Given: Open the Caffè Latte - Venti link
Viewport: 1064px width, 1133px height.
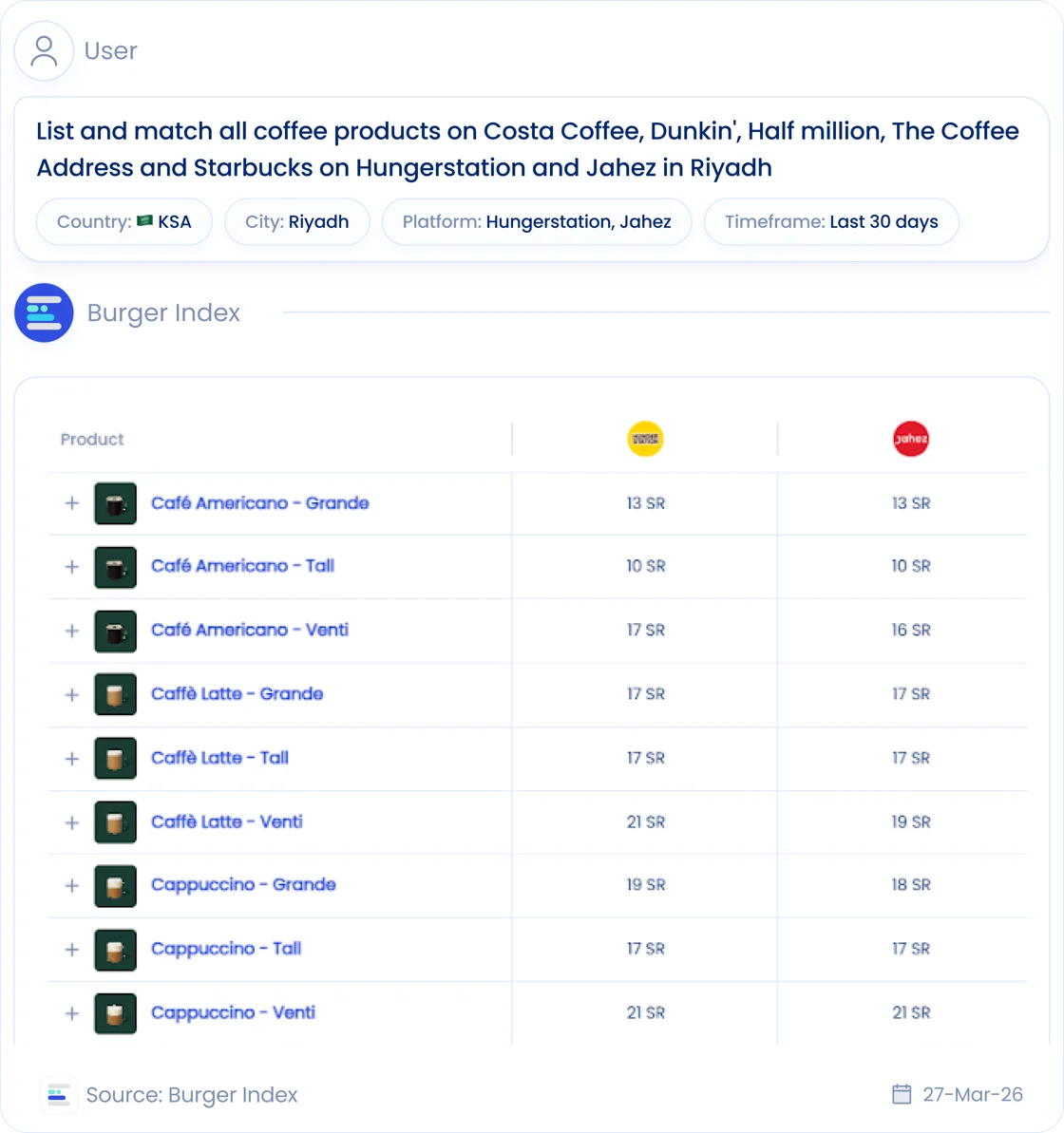Looking at the screenshot, I should [226, 821].
